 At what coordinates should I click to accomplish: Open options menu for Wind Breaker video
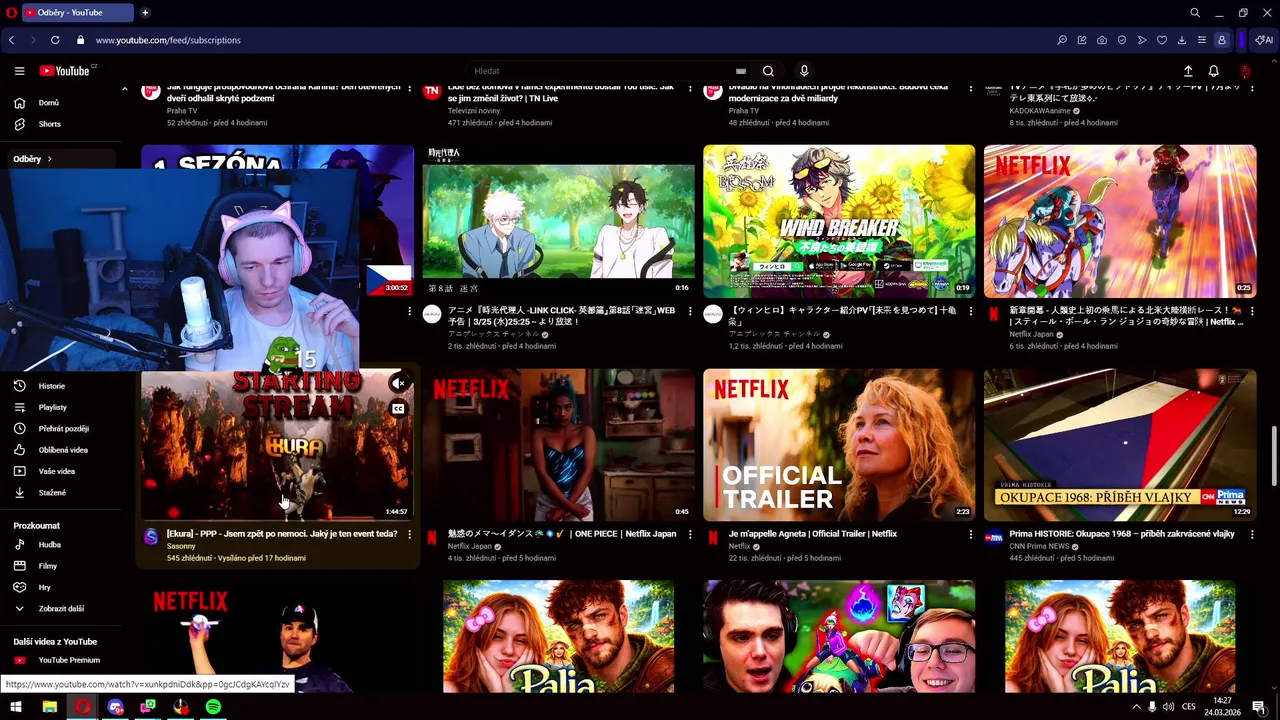click(971, 311)
